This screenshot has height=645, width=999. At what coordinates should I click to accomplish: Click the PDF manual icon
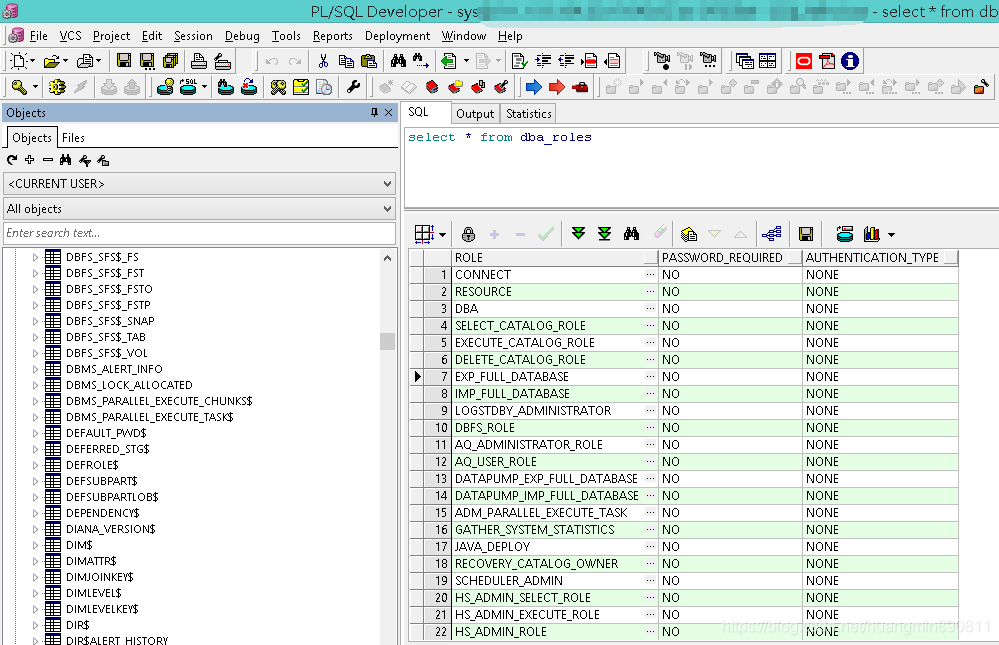tap(827, 61)
